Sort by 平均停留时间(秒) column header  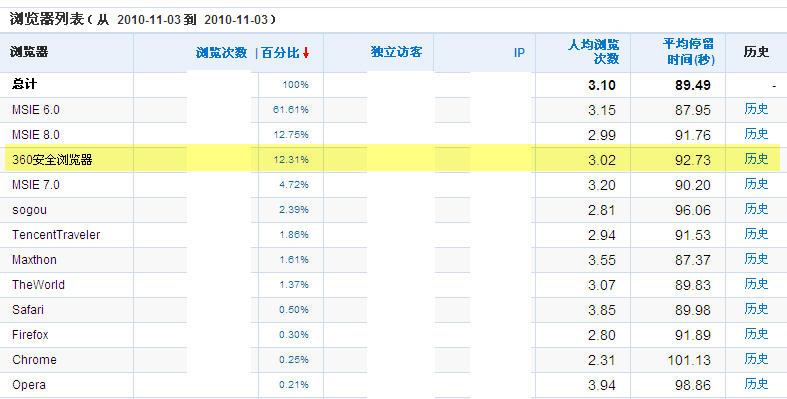[688, 52]
